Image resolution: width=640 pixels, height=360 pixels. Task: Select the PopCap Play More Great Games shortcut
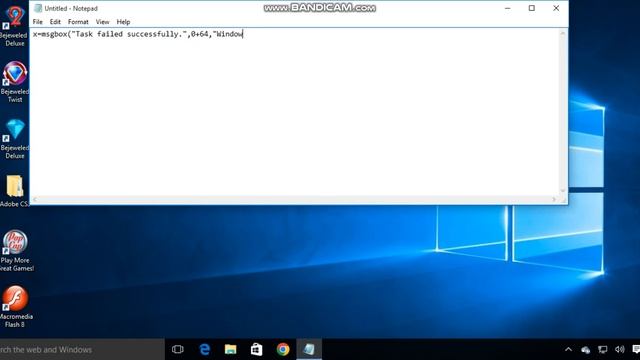coord(16,251)
